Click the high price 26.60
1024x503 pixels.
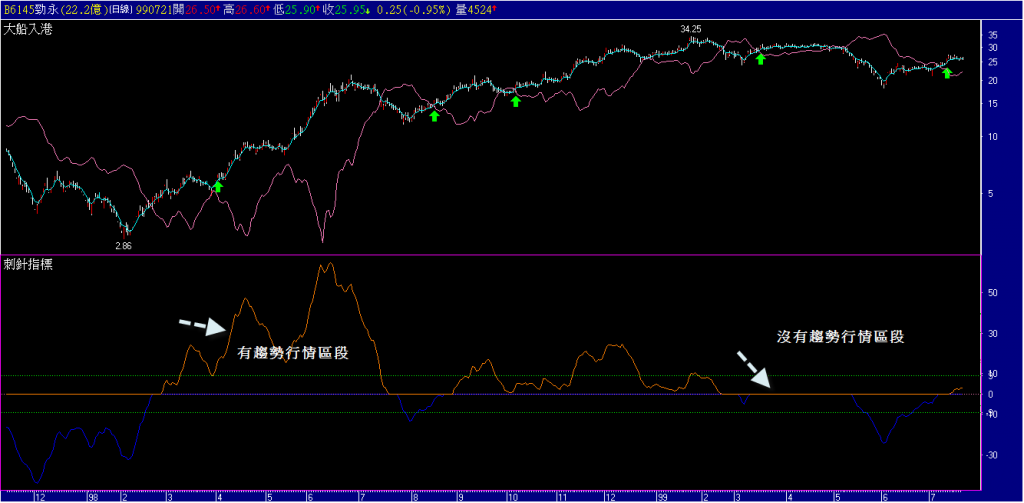[251, 8]
